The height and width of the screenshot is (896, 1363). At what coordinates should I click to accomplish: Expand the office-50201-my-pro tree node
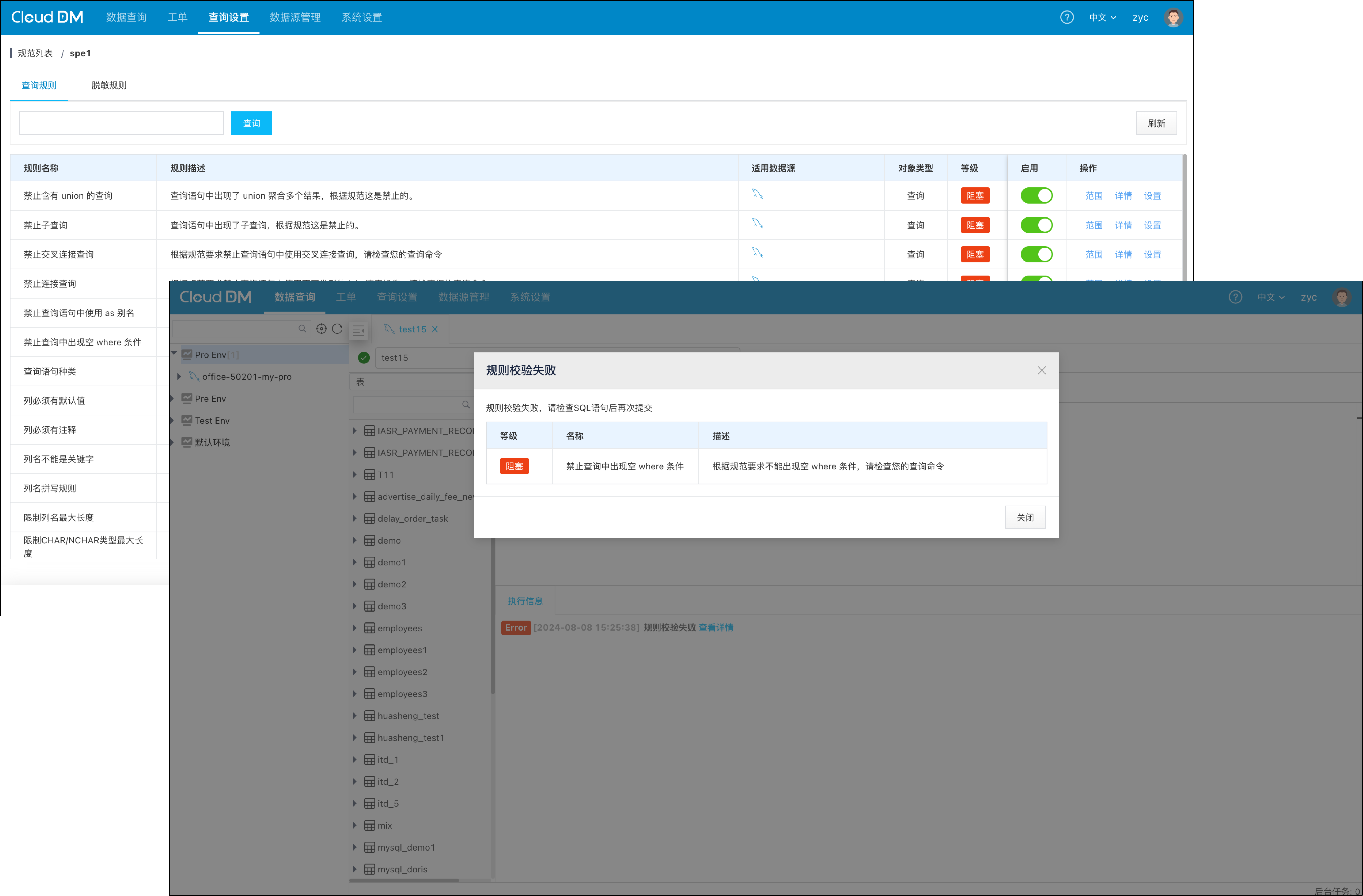tap(179, 377)
